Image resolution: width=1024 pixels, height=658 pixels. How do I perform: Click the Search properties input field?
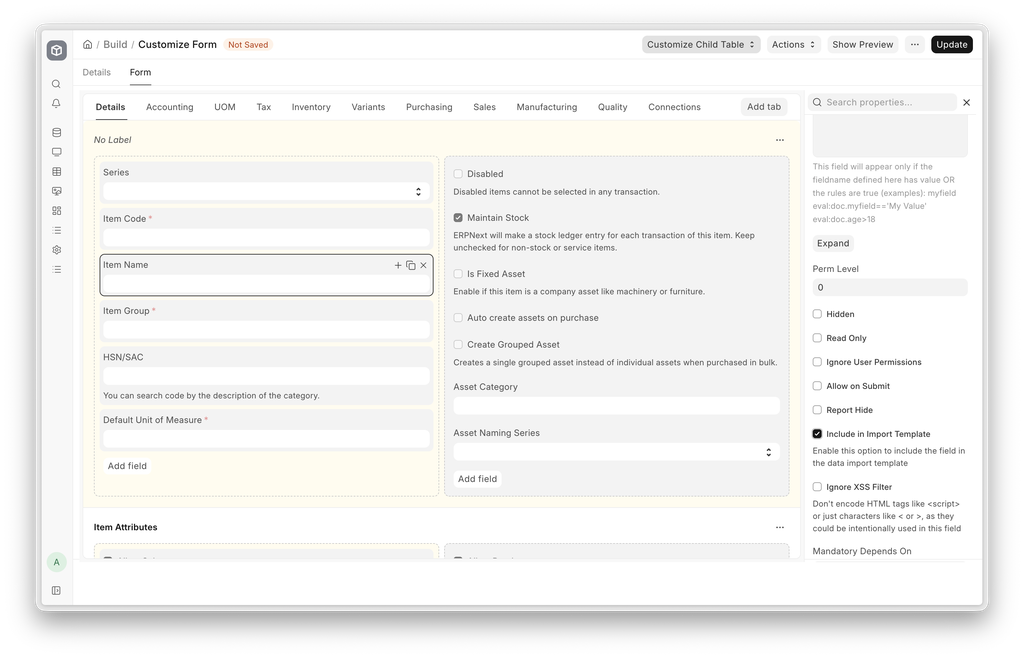point(888,102)
